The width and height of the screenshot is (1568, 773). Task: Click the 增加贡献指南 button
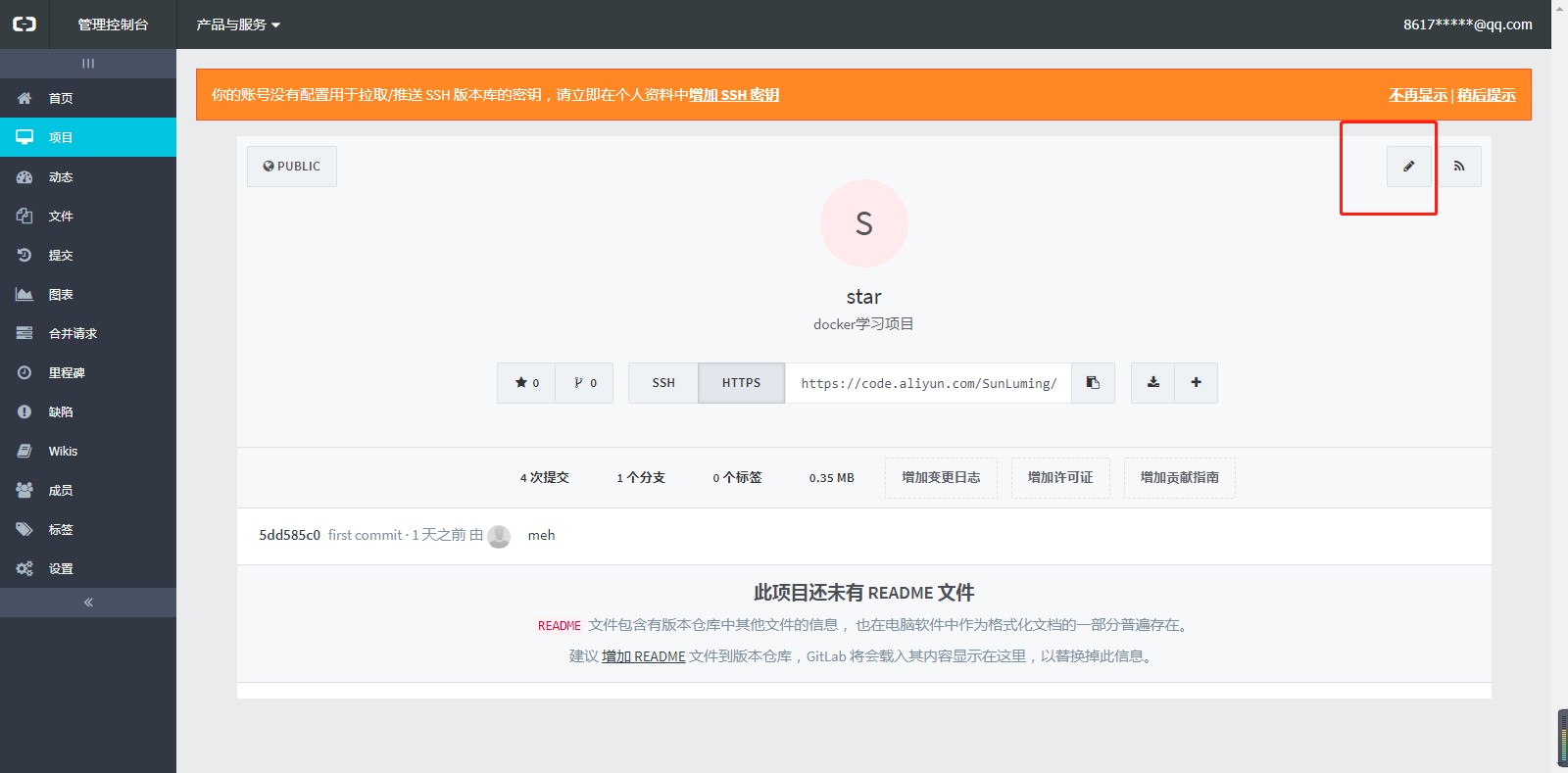coord(1180,478)
